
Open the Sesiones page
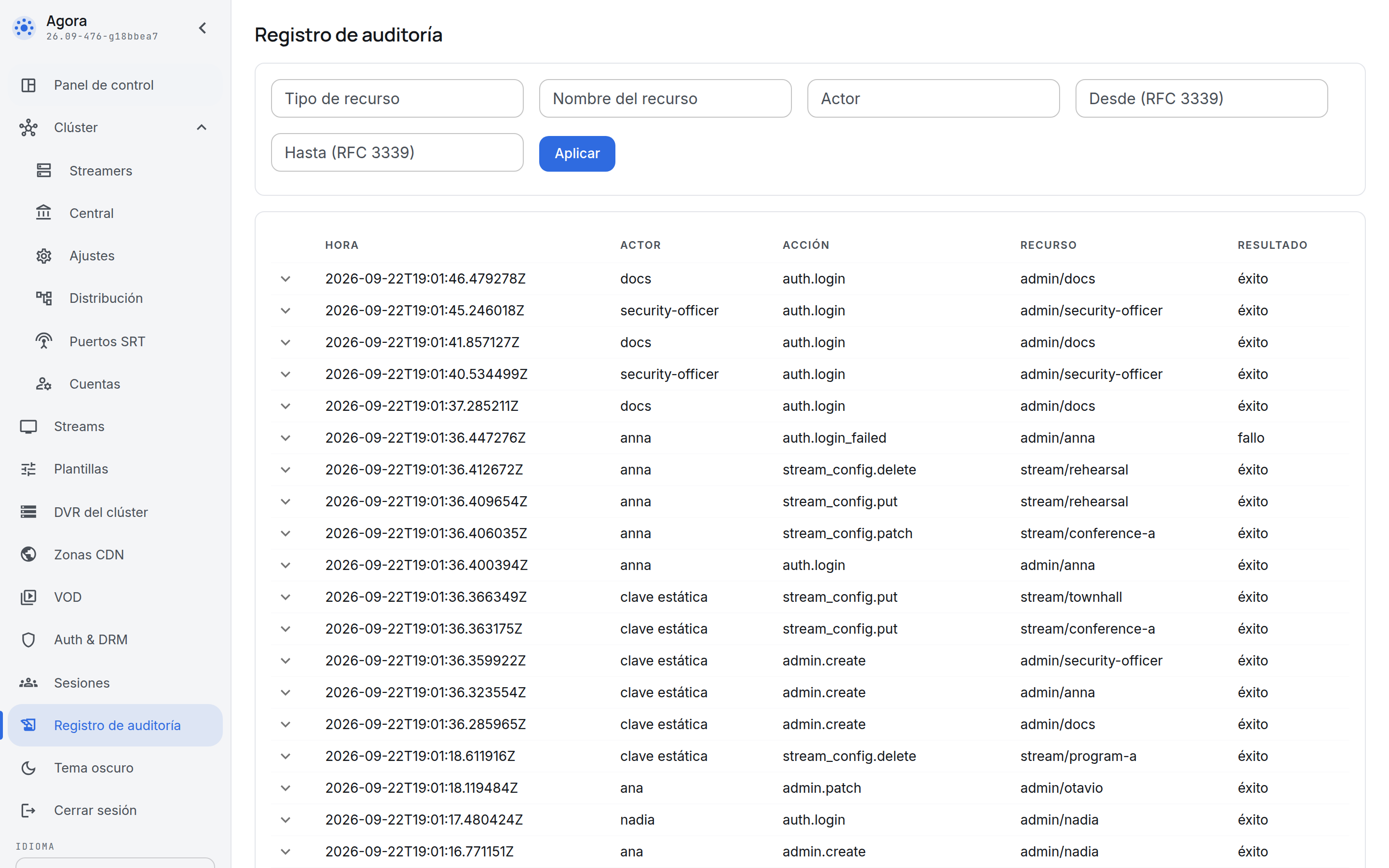115,682
